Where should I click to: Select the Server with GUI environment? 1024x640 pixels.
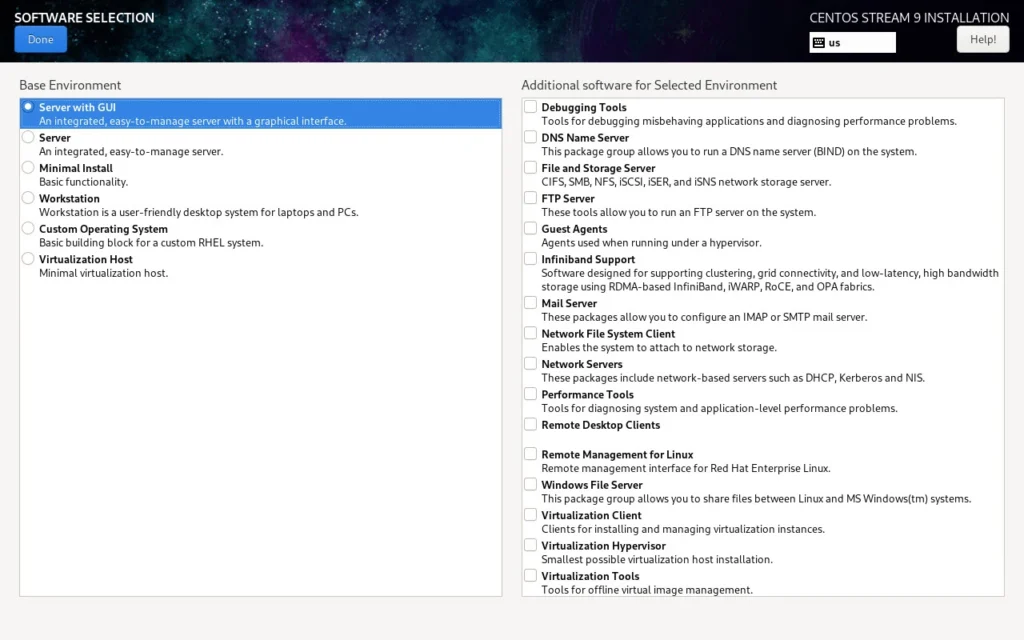click(x=28, y=107)
